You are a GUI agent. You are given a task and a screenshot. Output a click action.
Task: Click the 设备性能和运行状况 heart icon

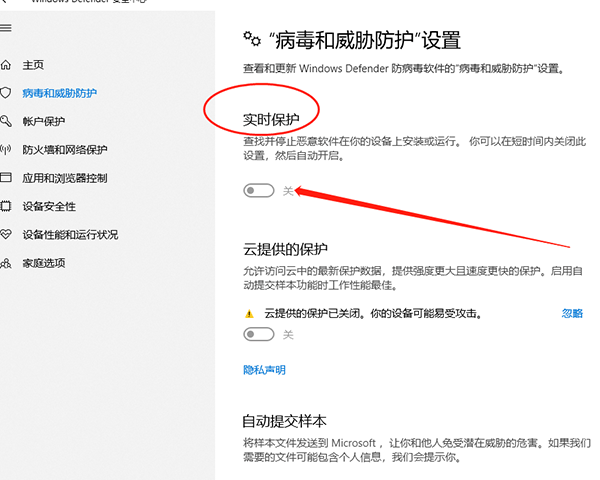click(6, 235)
